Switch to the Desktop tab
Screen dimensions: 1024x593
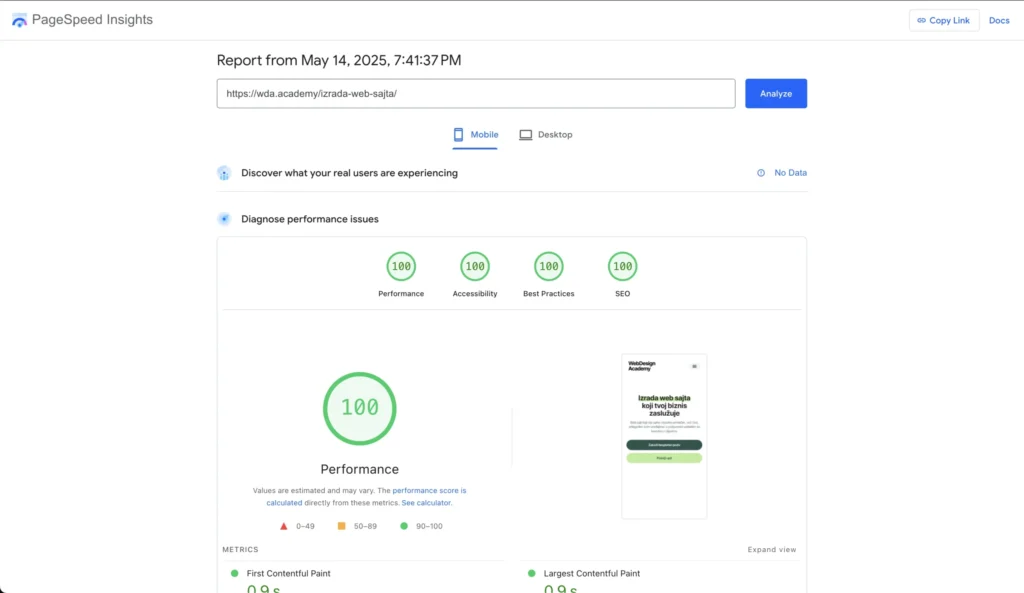546,135
